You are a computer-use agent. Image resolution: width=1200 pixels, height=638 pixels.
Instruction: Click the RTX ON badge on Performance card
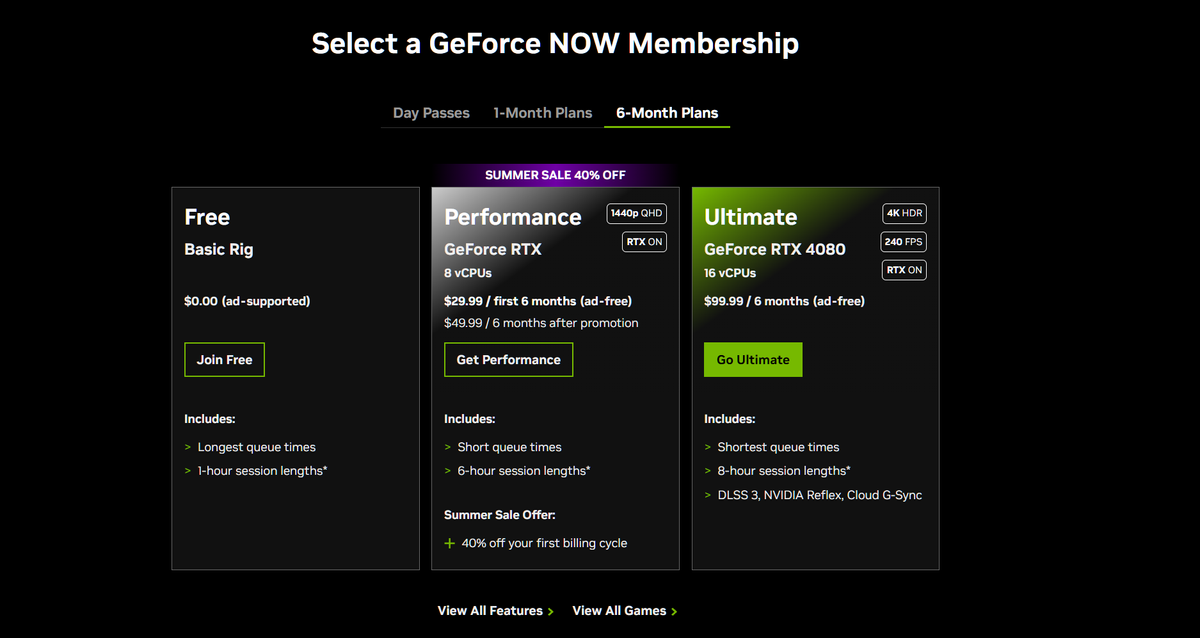coord(643,241)
